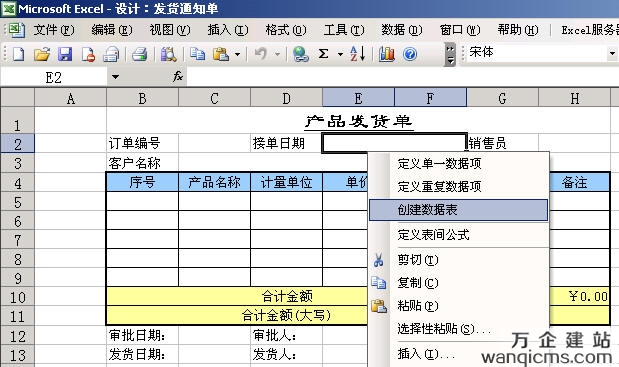Click the 接单日期 cell
The image size is (619, 367).
(286, 143)
